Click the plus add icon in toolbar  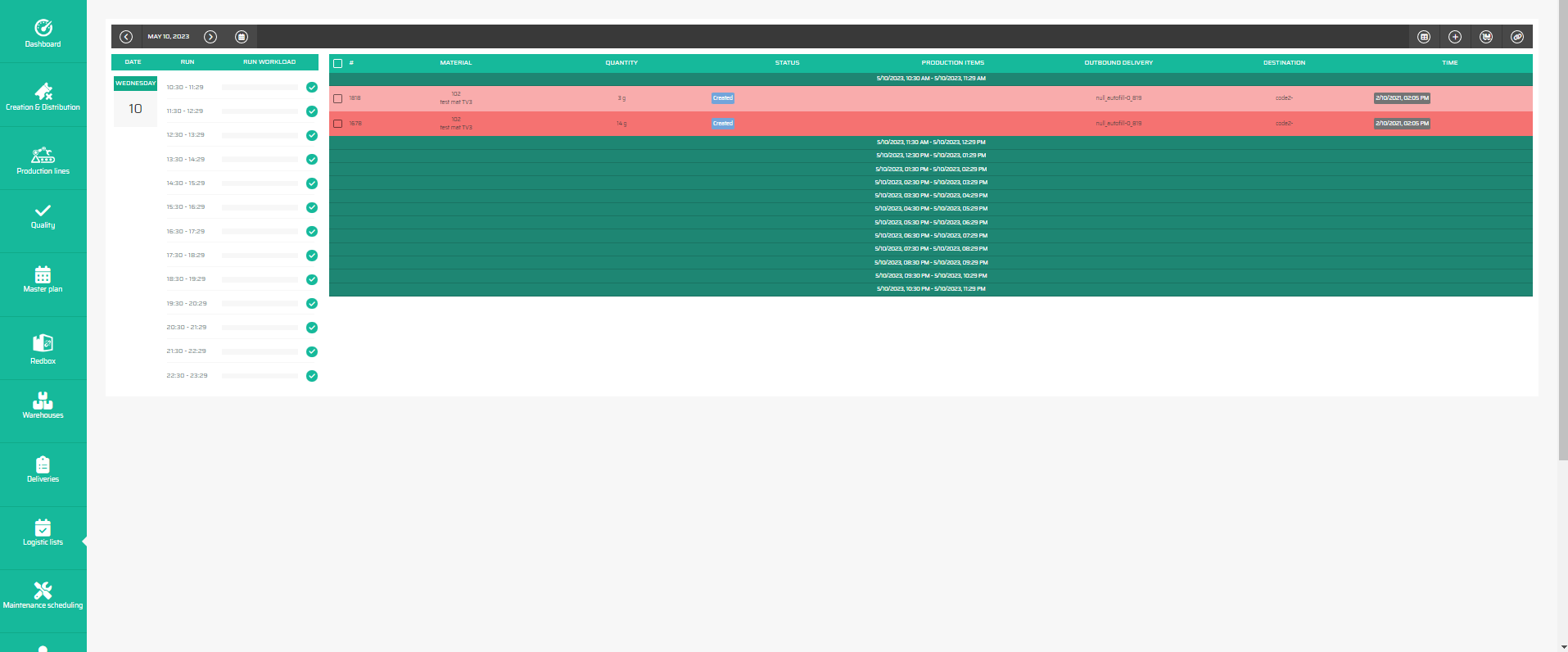pos(1455,37)
